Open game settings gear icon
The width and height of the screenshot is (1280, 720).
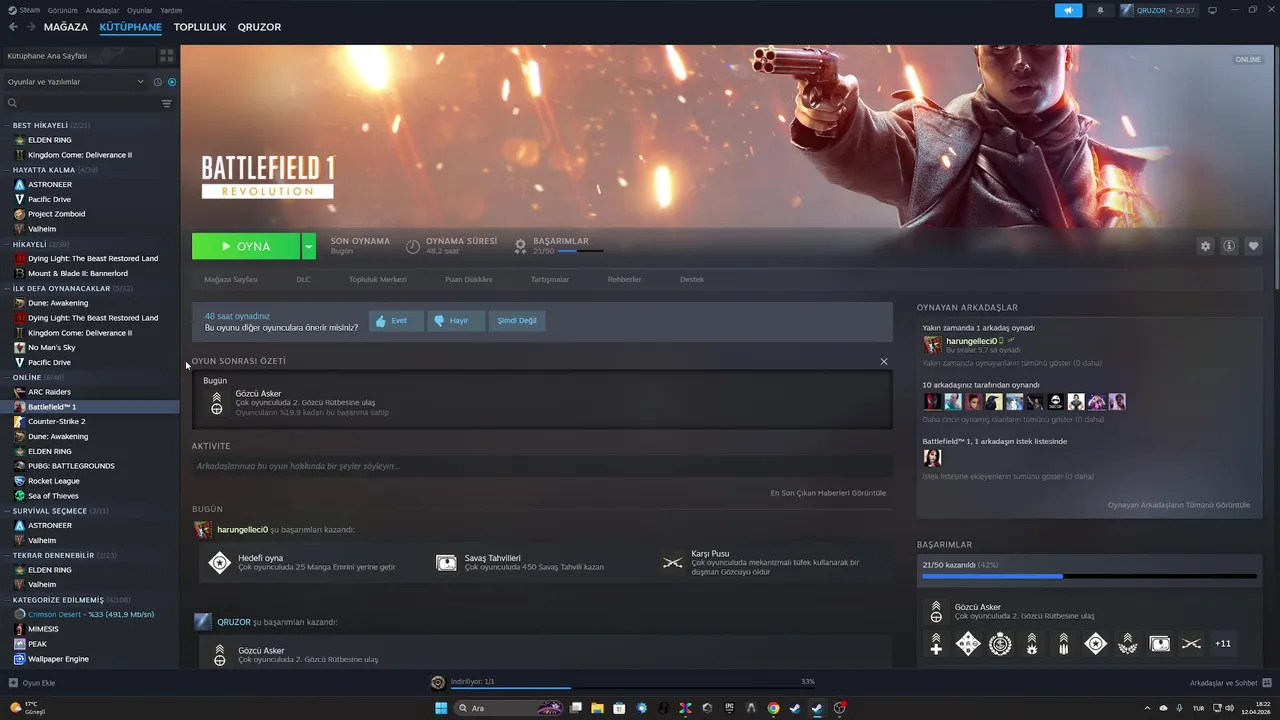1205,246
